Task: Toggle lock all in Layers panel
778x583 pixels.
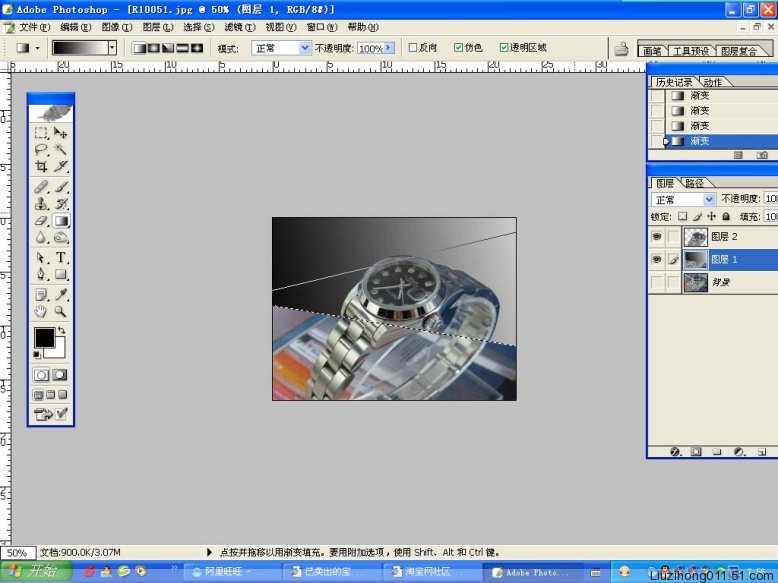Action: (726, 216)
